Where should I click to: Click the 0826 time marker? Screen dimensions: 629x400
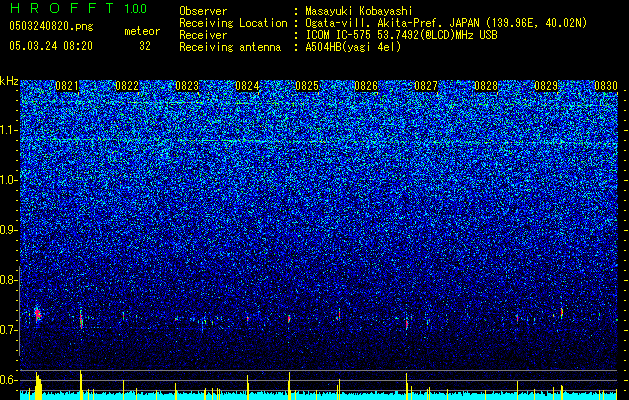pyautogui.click(x=366, y=86)
